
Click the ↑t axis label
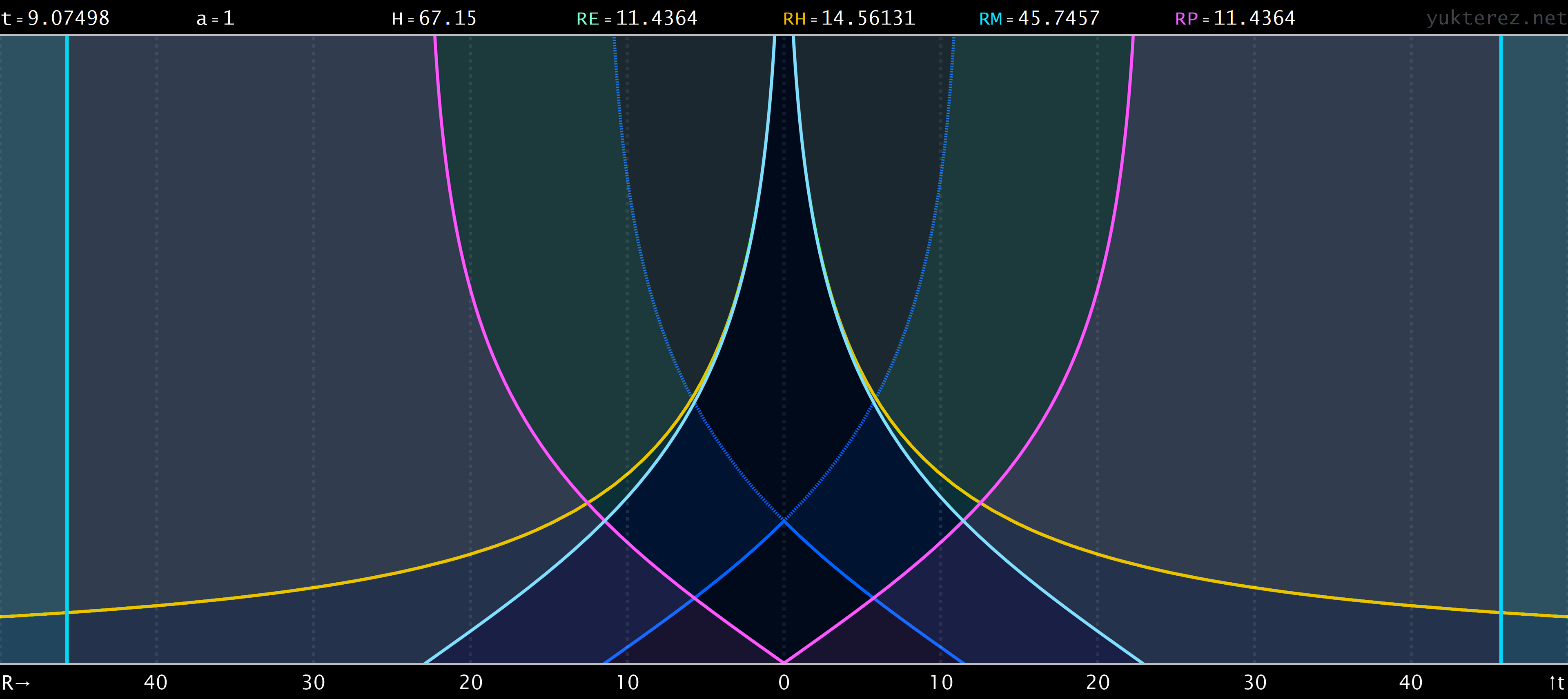click(1557, 683)
